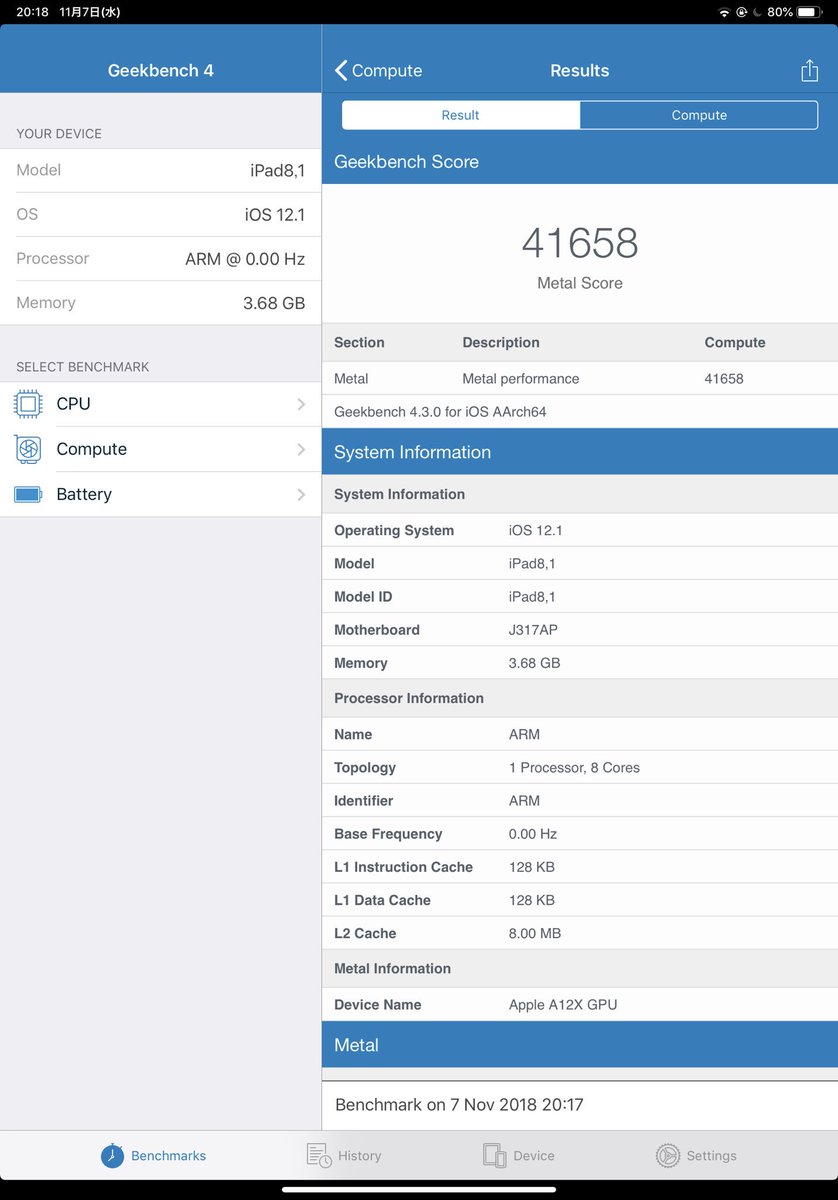This screenshot has height=1200, width=838.
Task: Tap the Settings gear icon in bottom bar
Action: point(667,1155)
